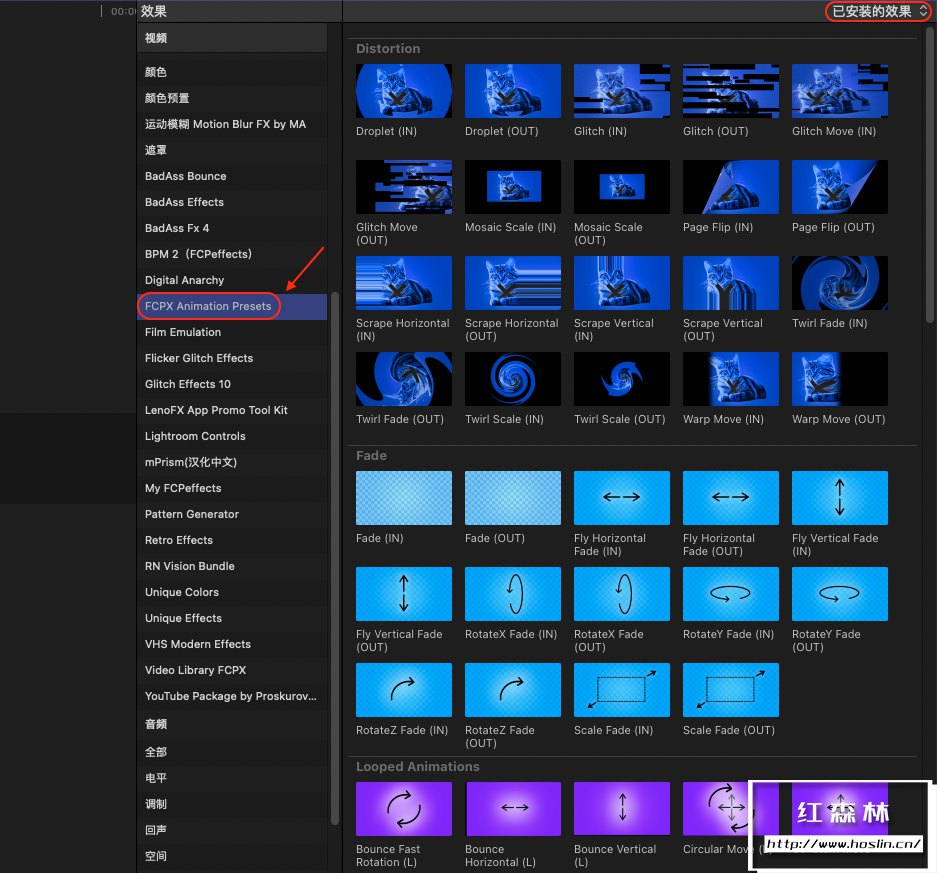
Task: Choose Scrape Vertical (OUT) effect
Action: click(x=730, y=283)
